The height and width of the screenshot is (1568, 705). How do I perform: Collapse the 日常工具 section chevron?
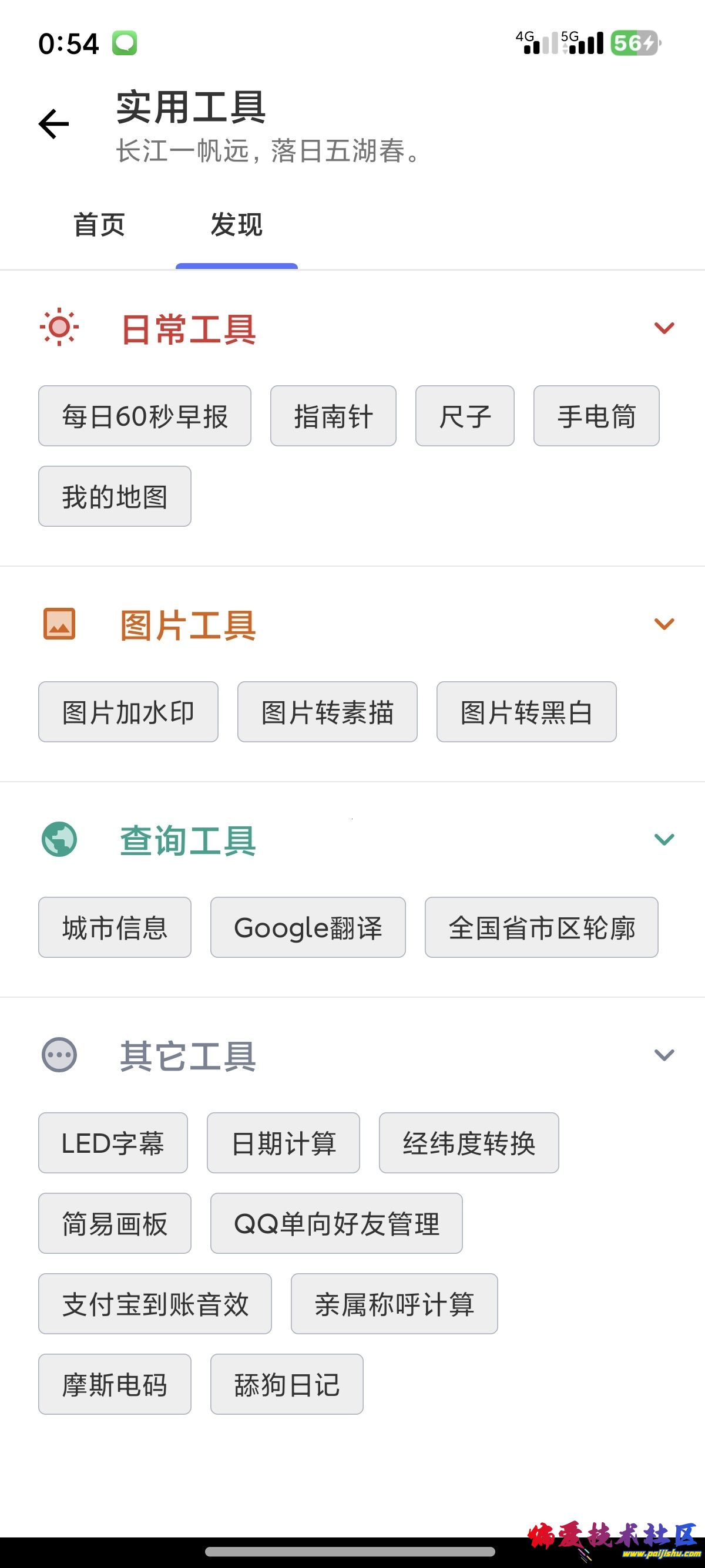point(664,328)
